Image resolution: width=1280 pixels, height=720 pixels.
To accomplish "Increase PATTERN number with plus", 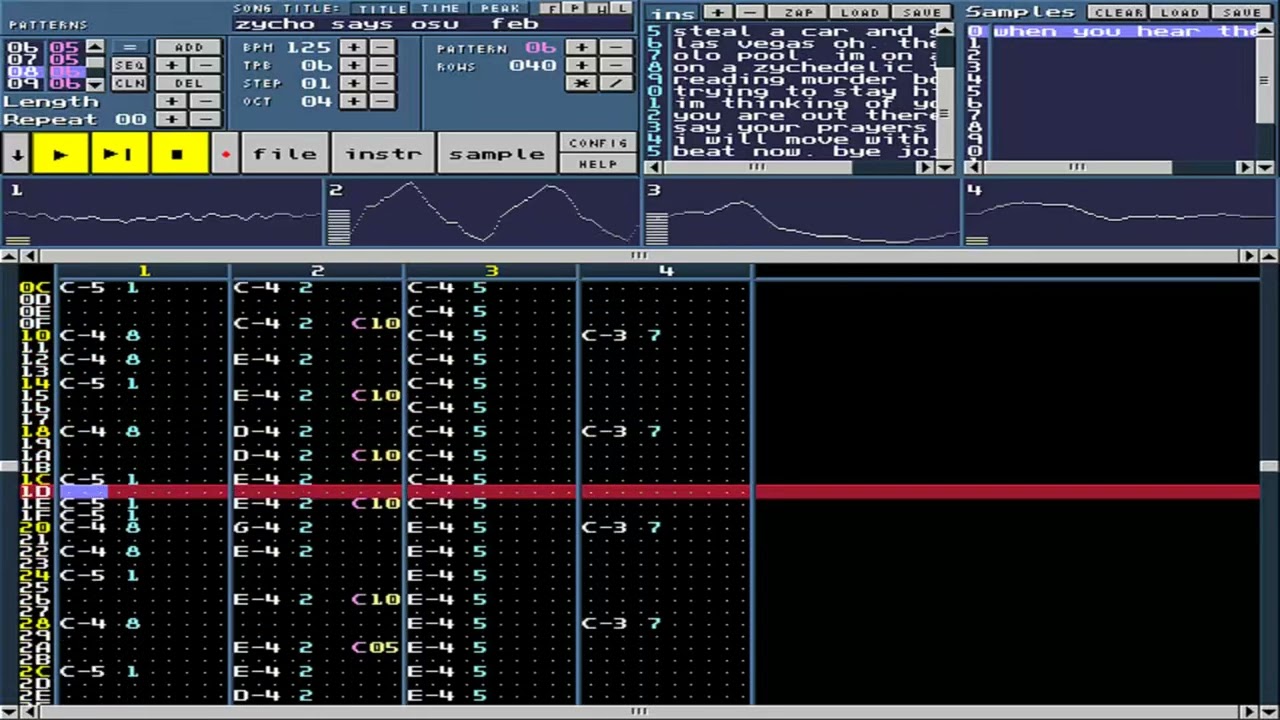I will 582,47.
